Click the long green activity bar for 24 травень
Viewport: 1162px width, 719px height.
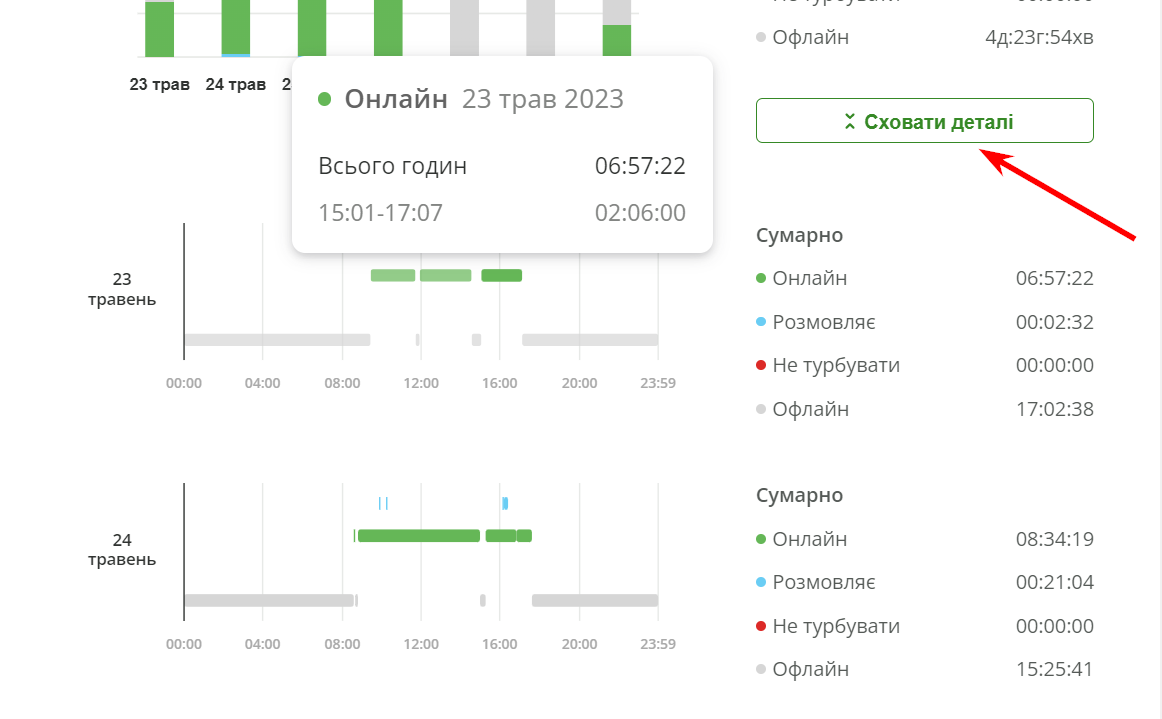[420, 536]
